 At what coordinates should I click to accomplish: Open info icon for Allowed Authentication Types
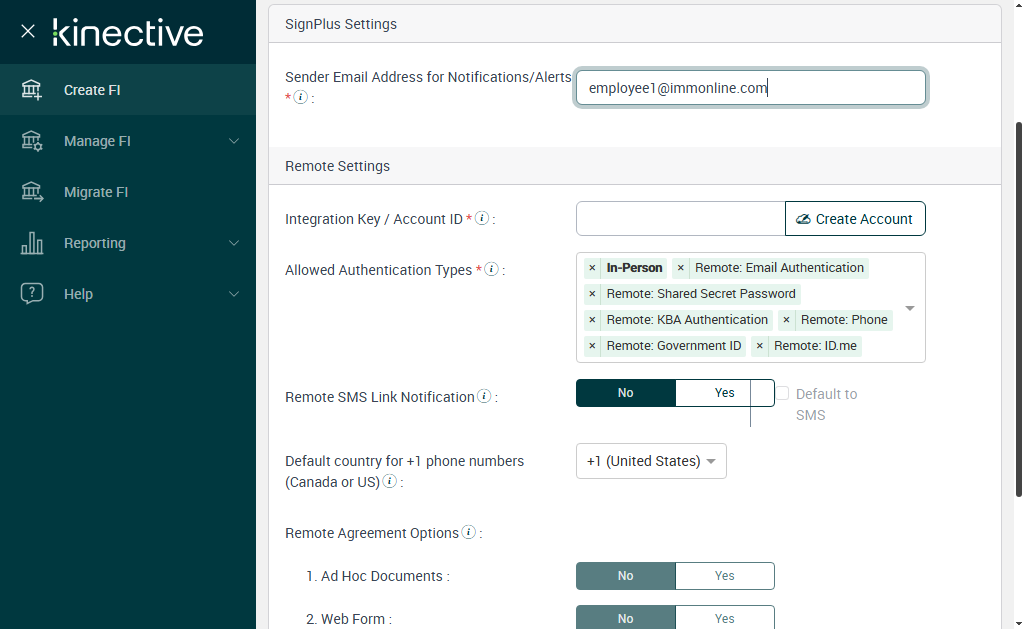tap(492, 269)
